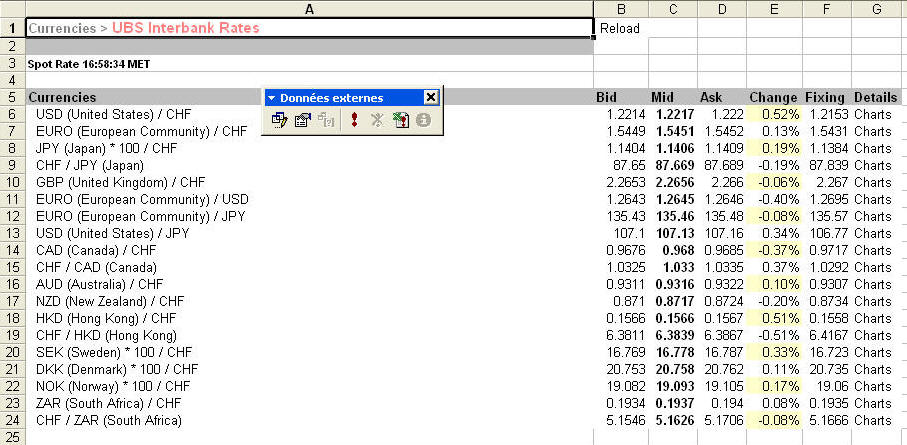Select ZAR (South Africa) / CHF cell

(309, 403)
